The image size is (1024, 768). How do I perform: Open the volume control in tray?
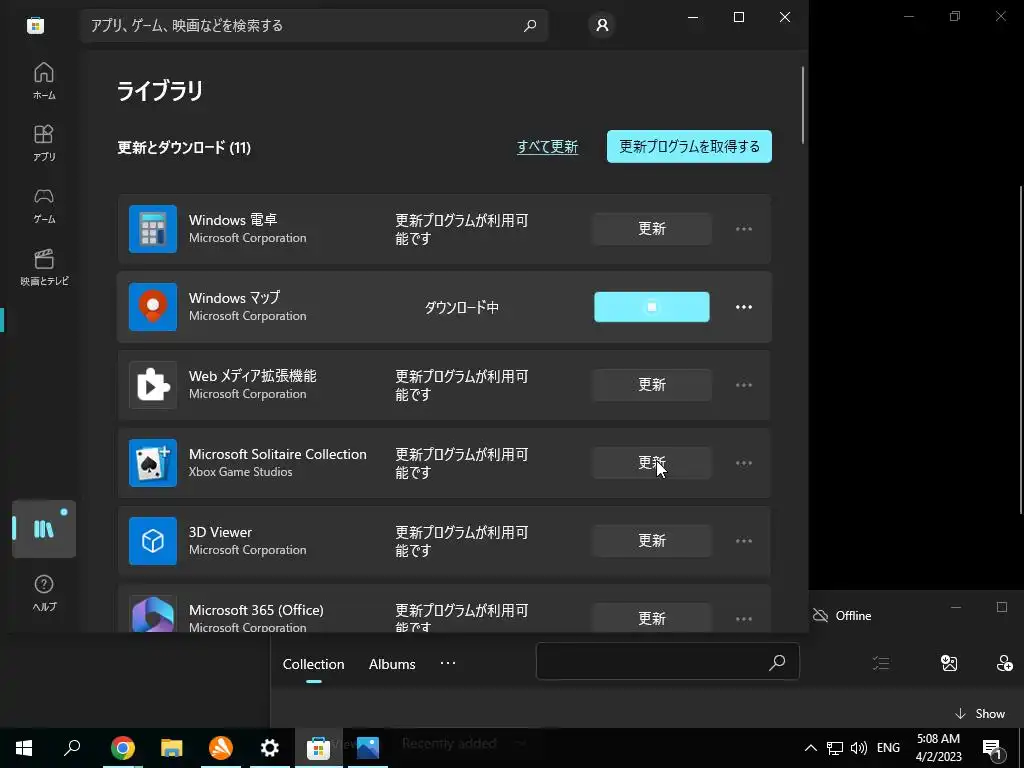(859, 748)
